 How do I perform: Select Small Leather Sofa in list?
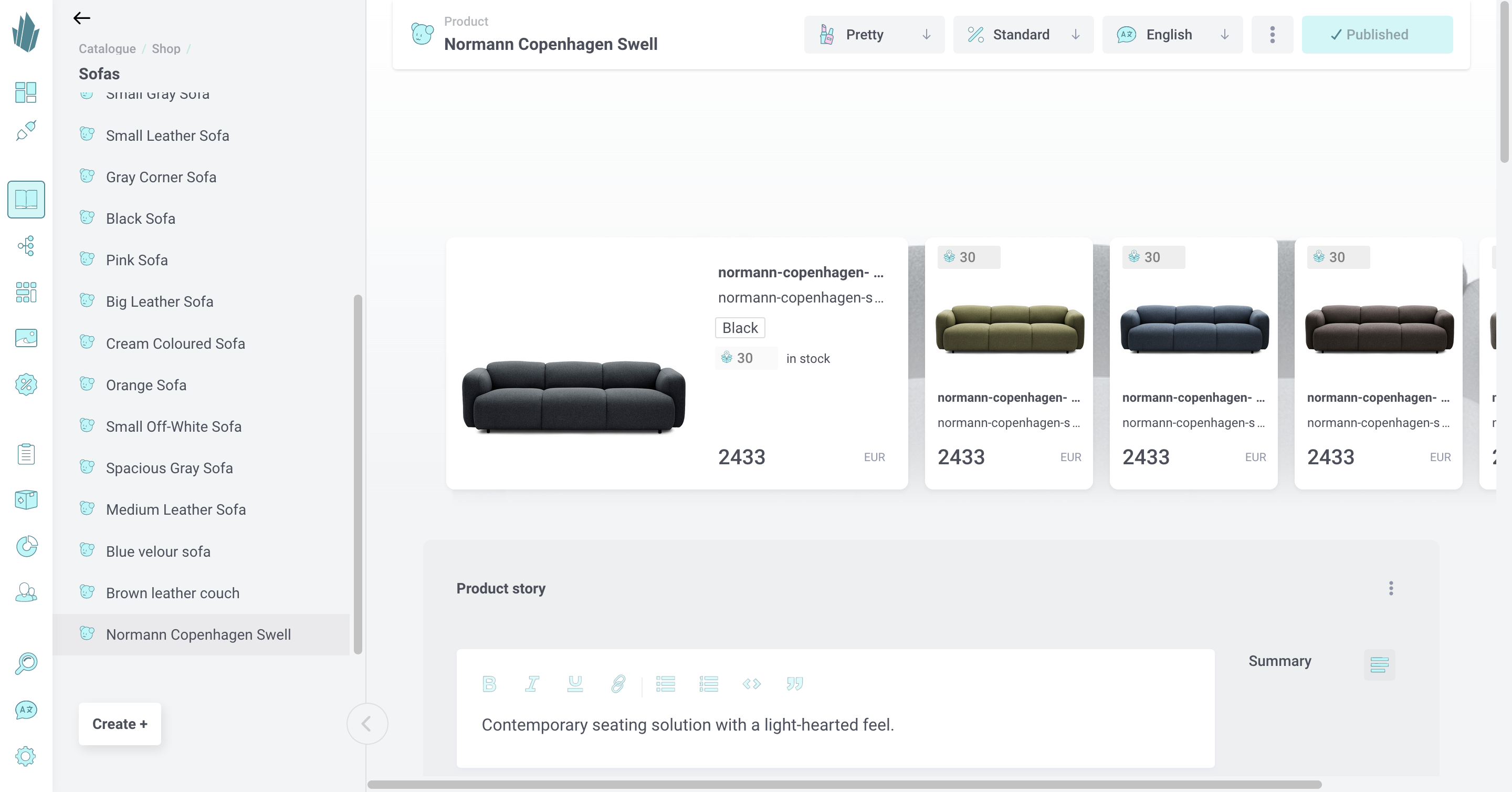click(201, 136)
